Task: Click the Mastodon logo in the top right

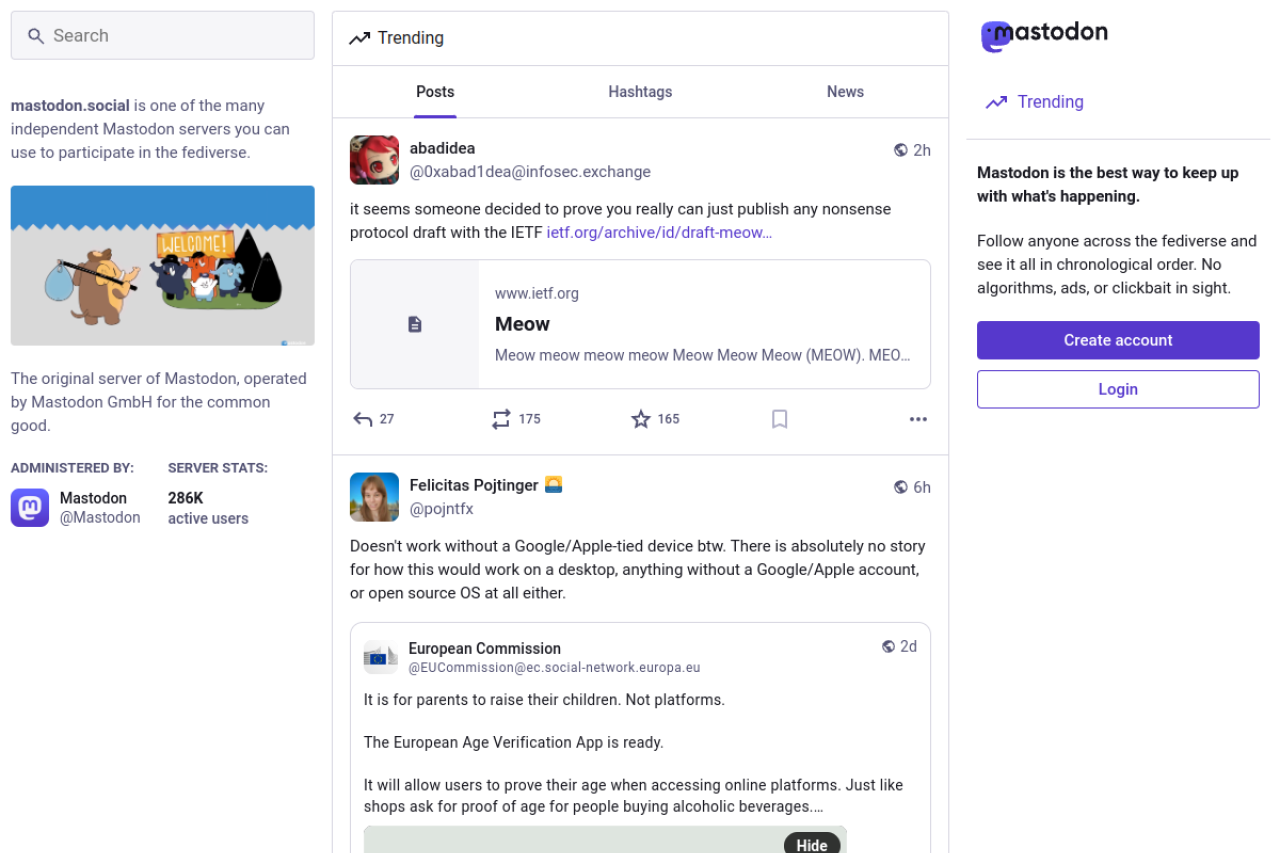Action: [1044, 35]
